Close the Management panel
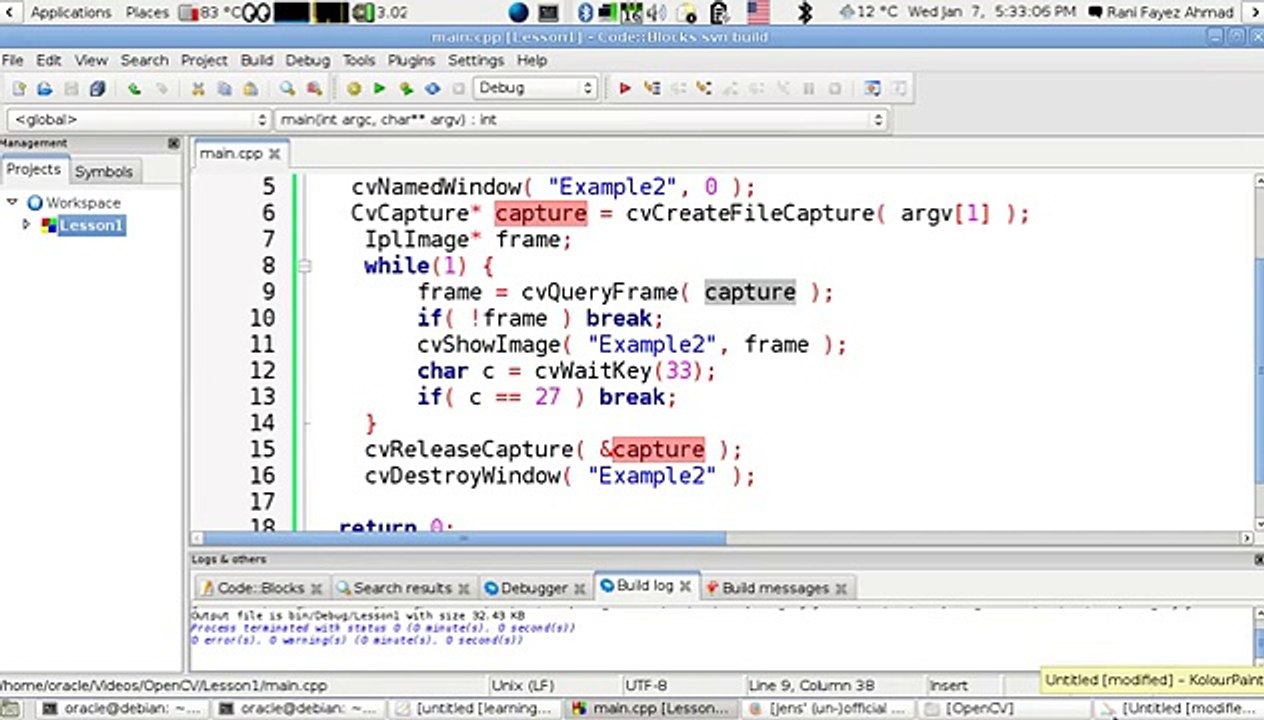1264x720 pixels. 174,143
